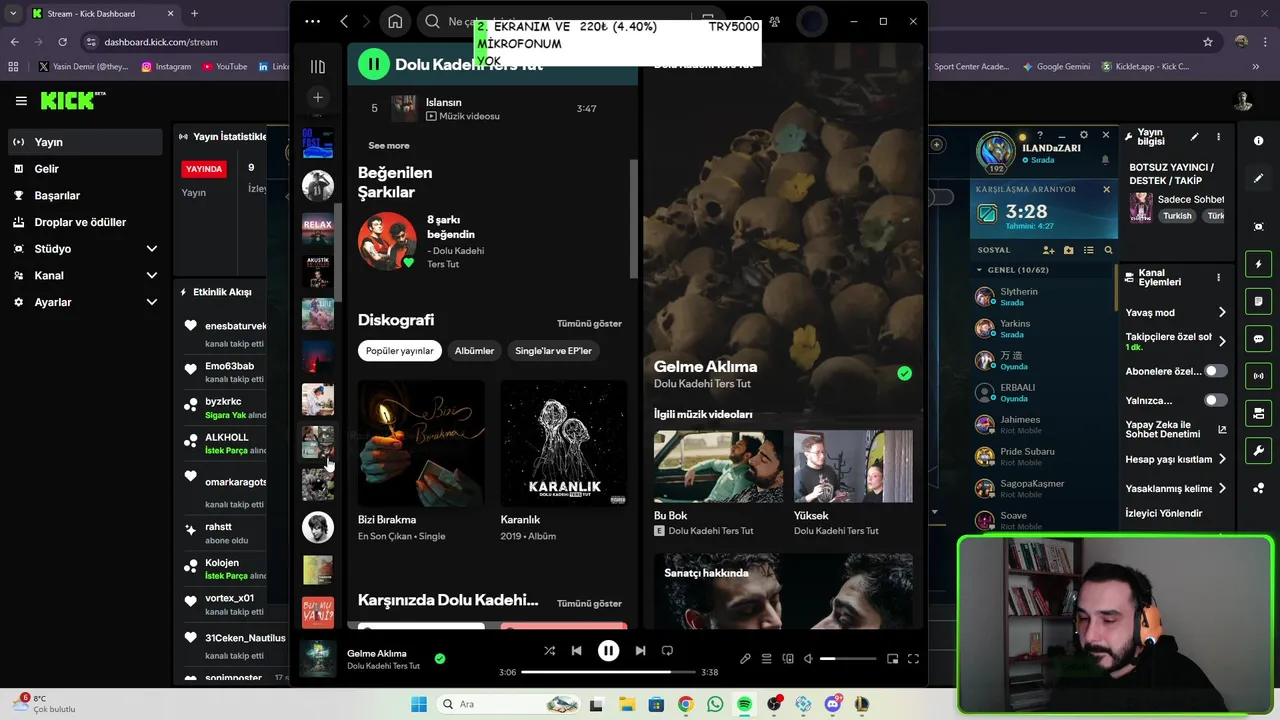Open Kanal Eylemleri three-dot menu
Screen dimensions: 1280x720
click(1218, 277)
